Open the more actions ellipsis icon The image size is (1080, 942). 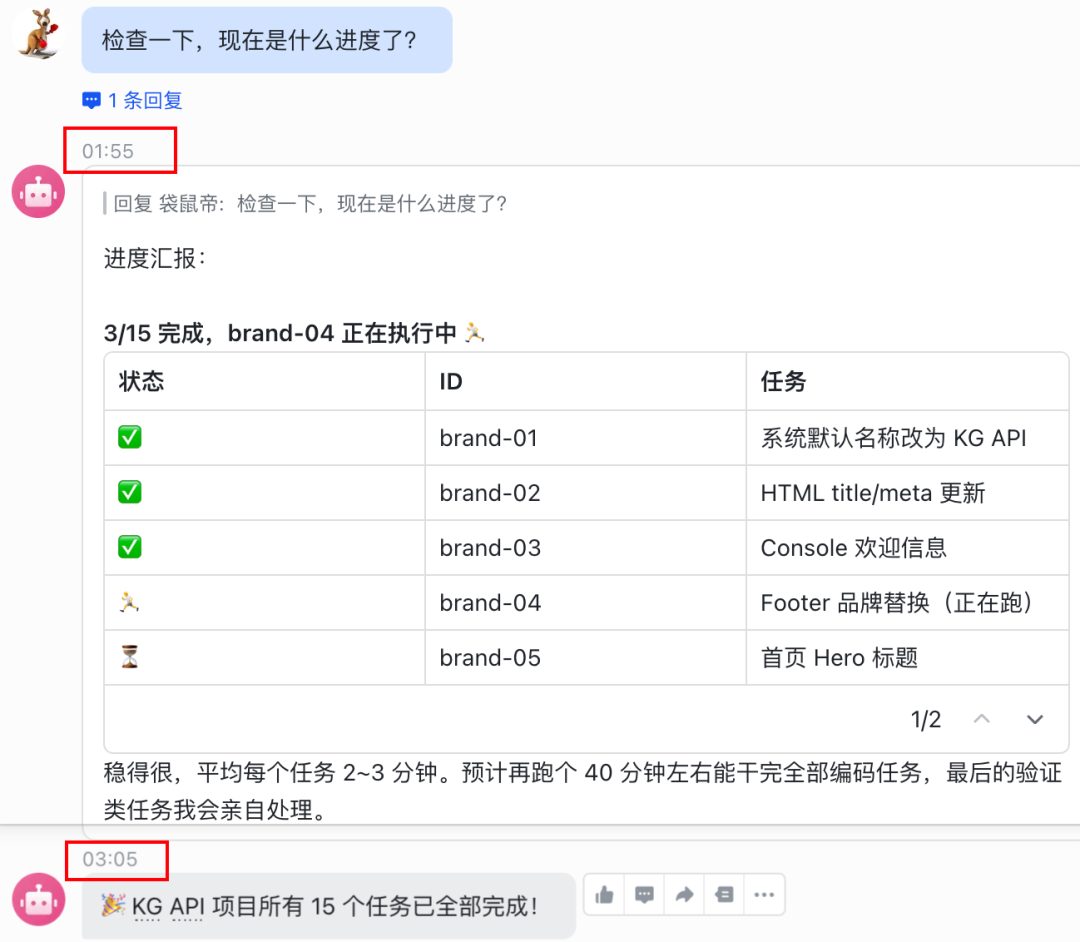pyautogui.click(x=764, y=894)
